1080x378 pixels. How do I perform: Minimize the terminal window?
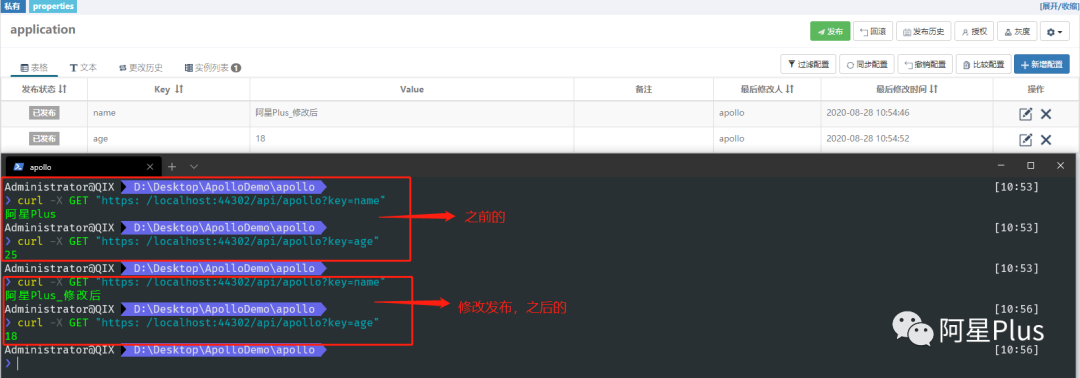tap(1000, 165)
